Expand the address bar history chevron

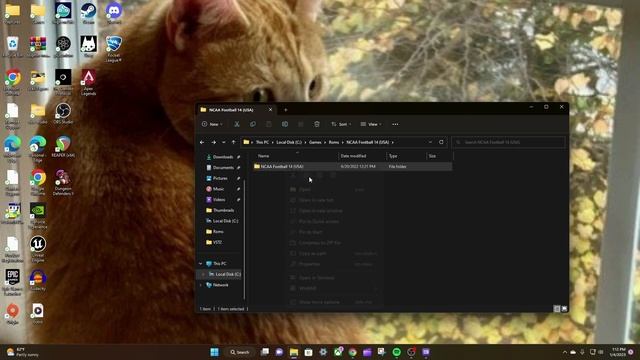(430, 142)
